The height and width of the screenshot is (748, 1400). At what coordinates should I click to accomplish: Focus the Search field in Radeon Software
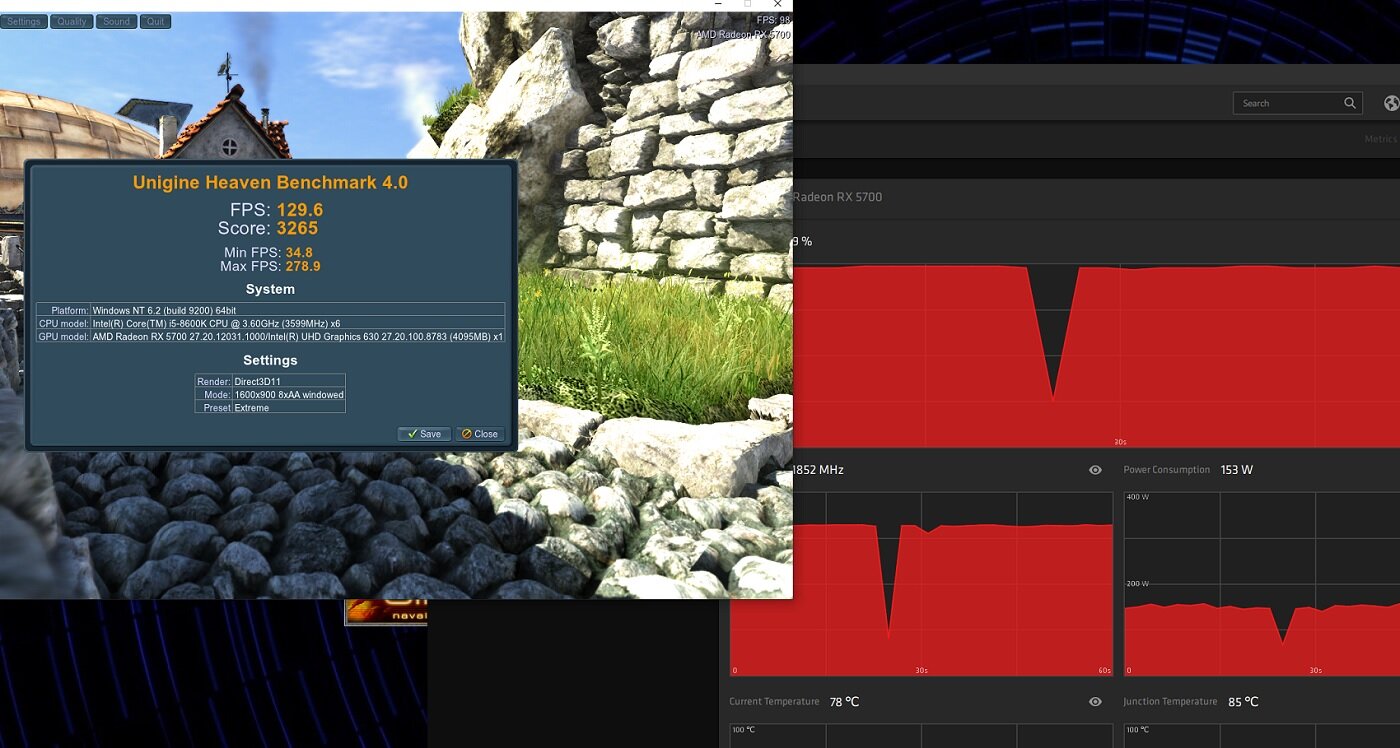1298,103
